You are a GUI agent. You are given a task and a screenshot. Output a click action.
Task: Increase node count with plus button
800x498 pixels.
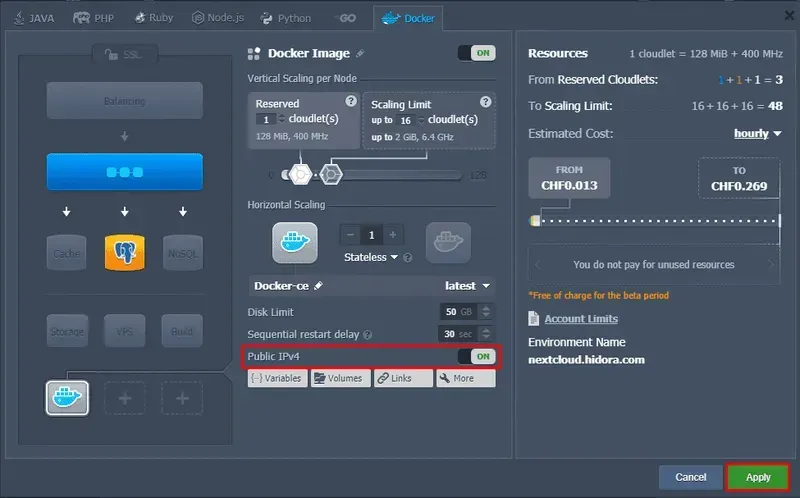393,234
